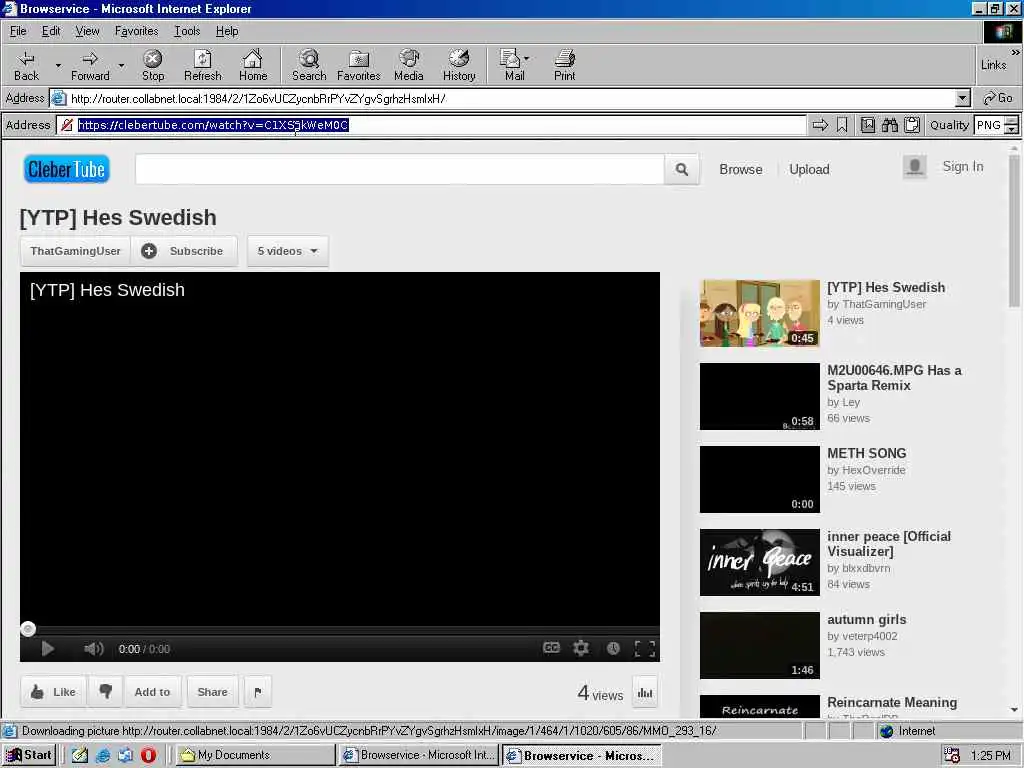Open the View menu
The height and width of the screenshot is (768, 1024).
click(x=87, y=31)
